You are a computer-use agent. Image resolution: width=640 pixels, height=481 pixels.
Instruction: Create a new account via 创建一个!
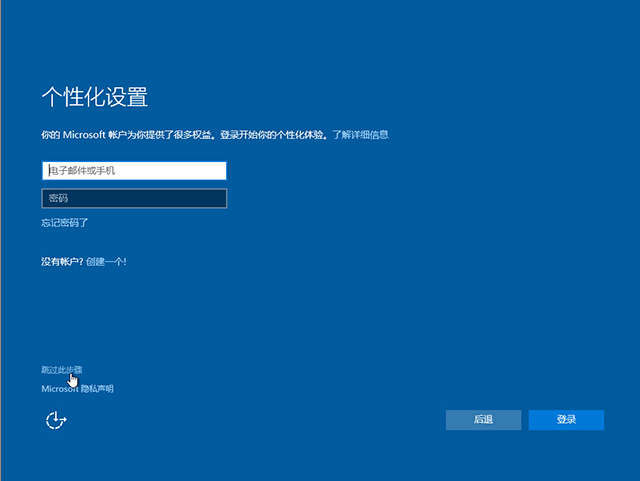(x=106, y=261)
